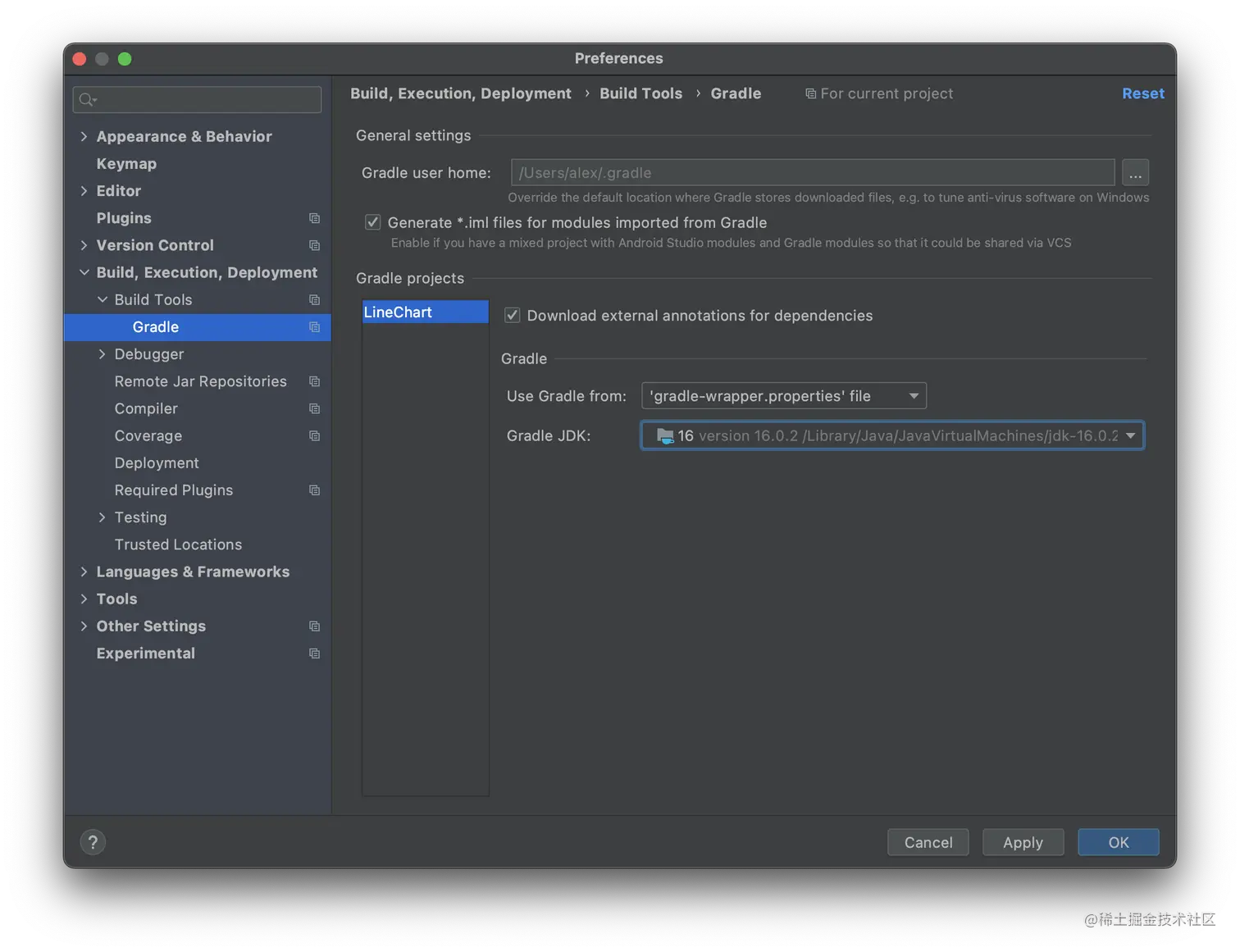Viewport: 1240px width, 952px height.
Task: Click project-level icon beside Version Control
Action: point(314,245)
